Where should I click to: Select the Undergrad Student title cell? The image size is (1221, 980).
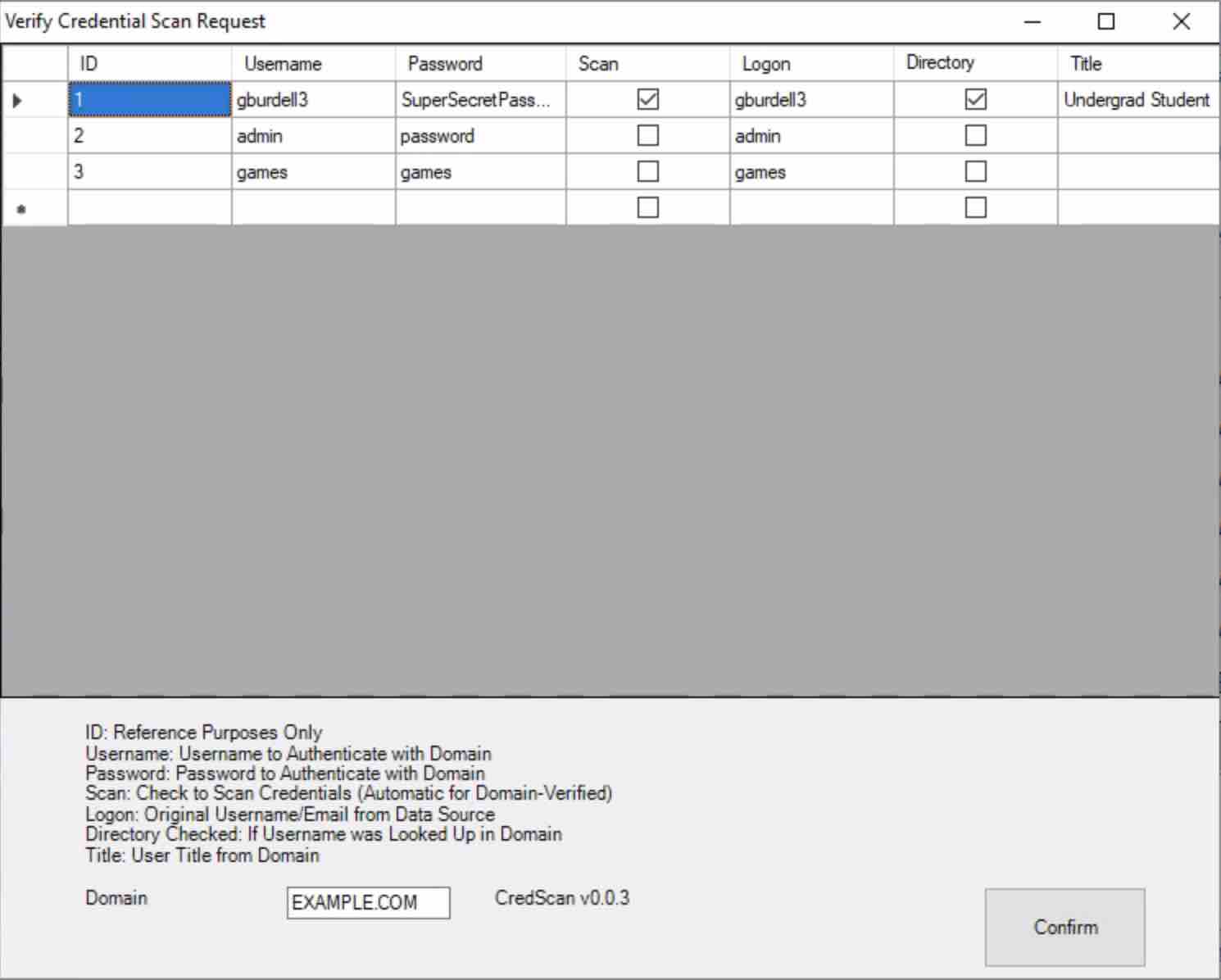[1137, 99]
